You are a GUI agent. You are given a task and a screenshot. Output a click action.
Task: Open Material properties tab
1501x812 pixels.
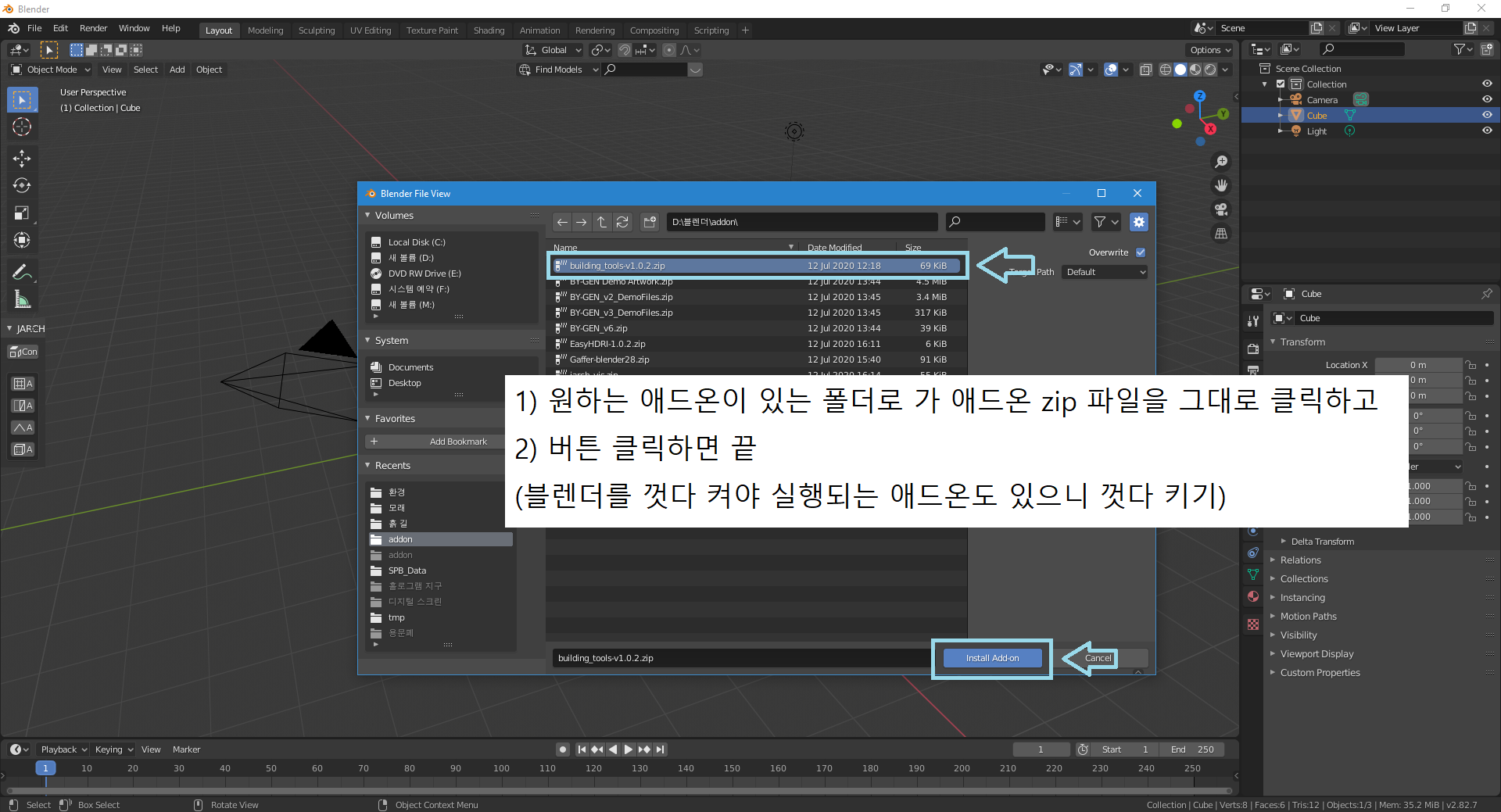coord(1253,596)
